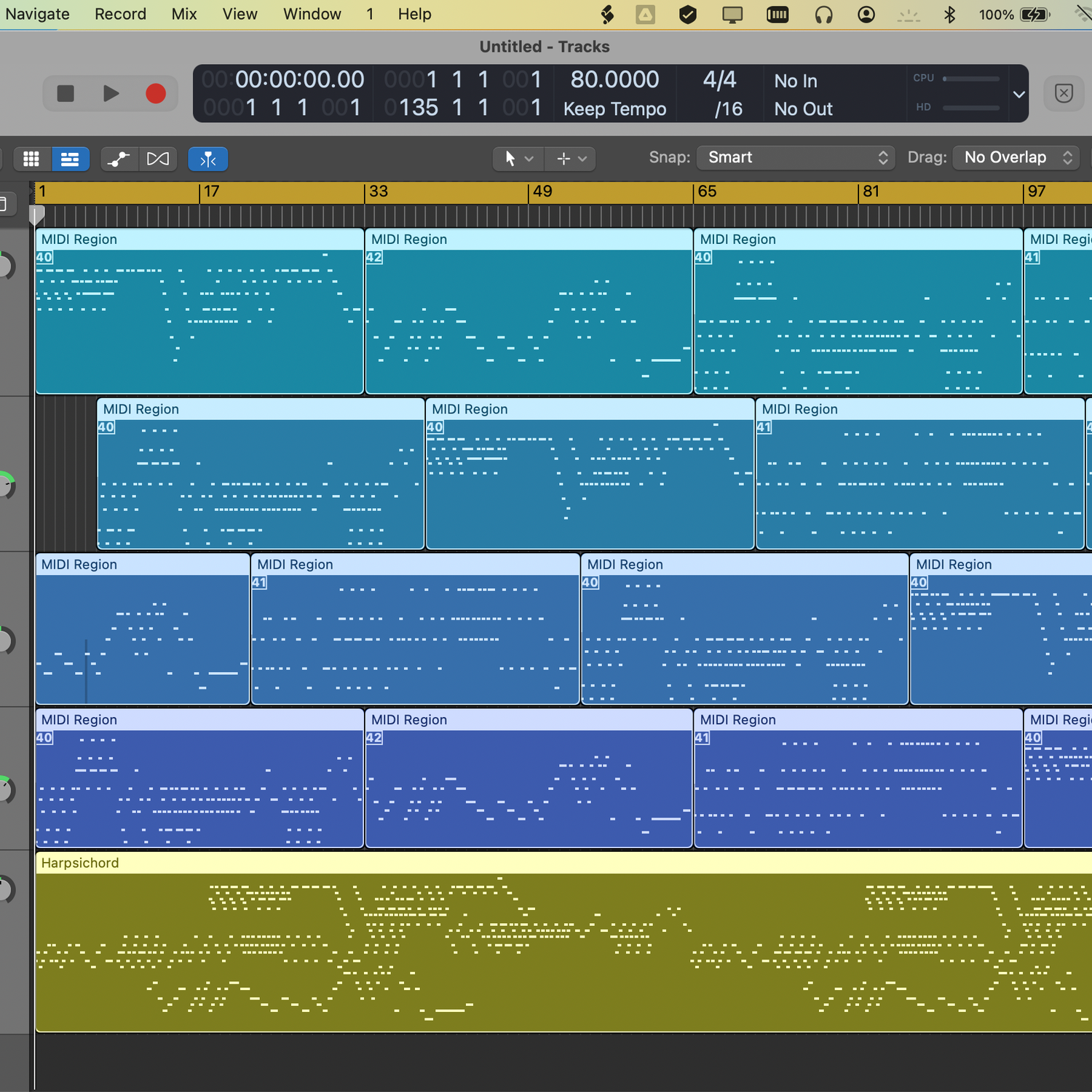Open the pointer tool menu
1092x1092 pixels.
tap(518, 158)
